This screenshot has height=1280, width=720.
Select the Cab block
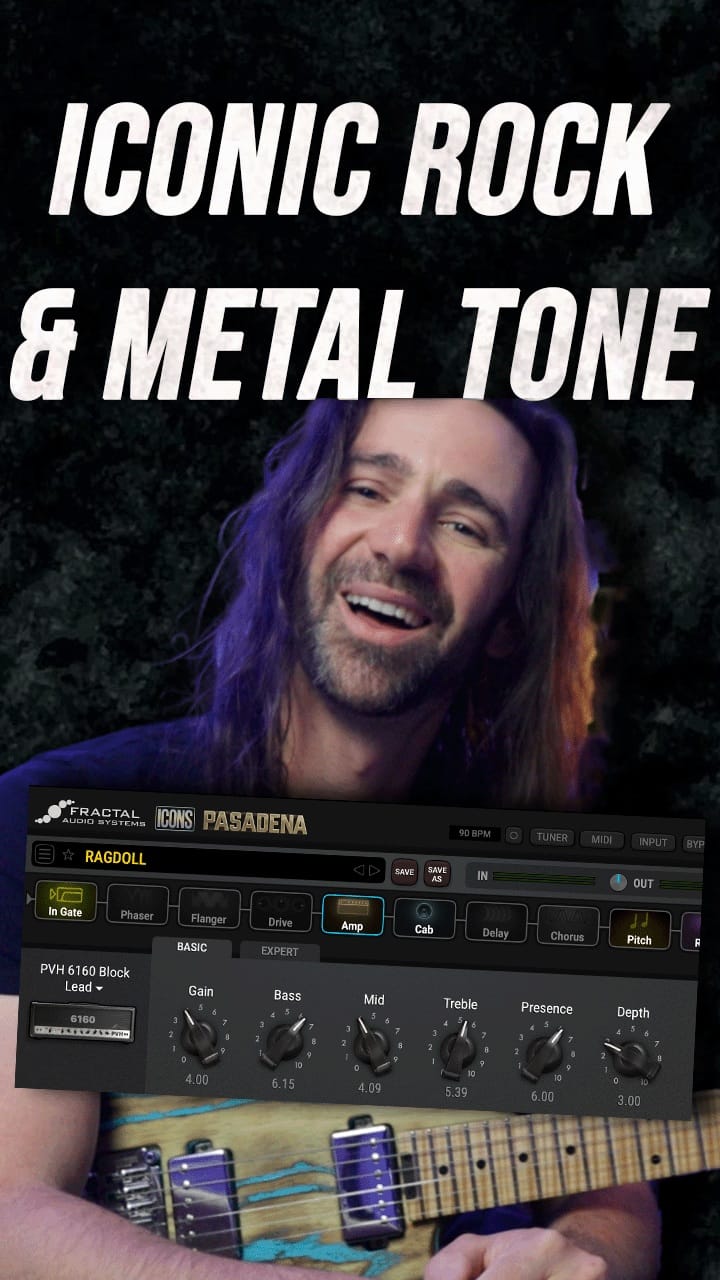tap(424, 920)
